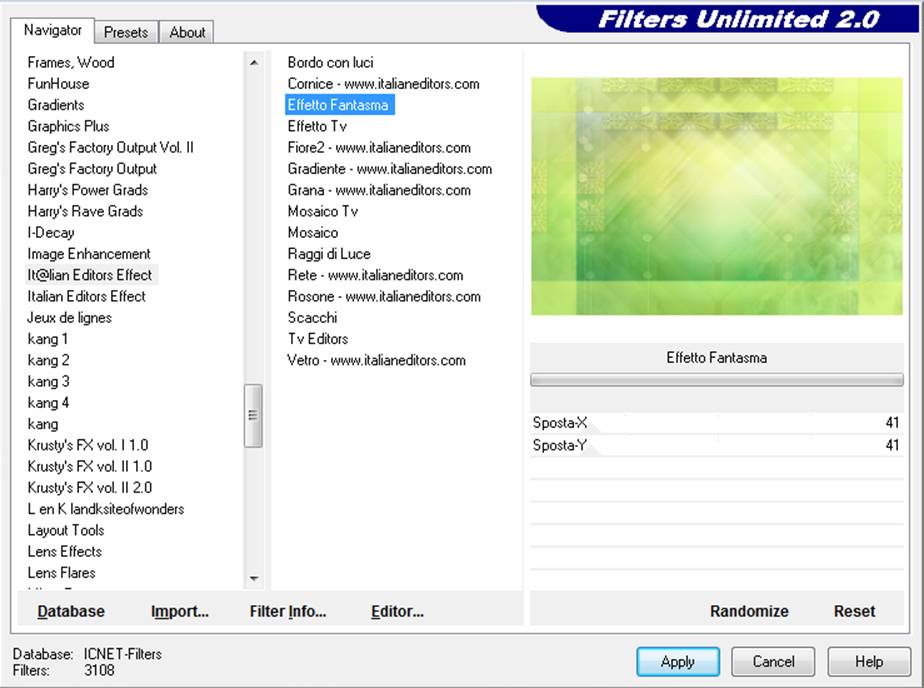
Task: Open Filter Info... dialog
Action: coord(288,611)
